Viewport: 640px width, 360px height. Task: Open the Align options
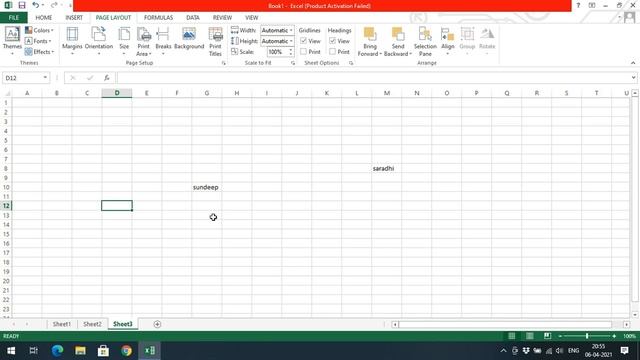pyautogui.click(x=448, y=40)
